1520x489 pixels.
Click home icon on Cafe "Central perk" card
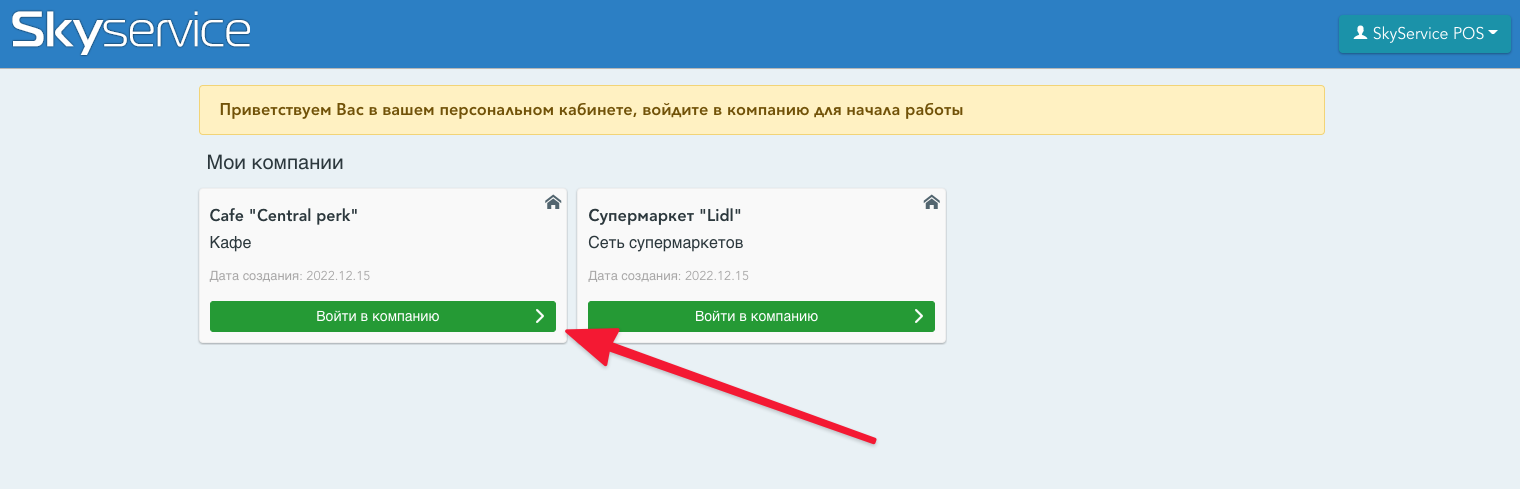tap(553, 202)
